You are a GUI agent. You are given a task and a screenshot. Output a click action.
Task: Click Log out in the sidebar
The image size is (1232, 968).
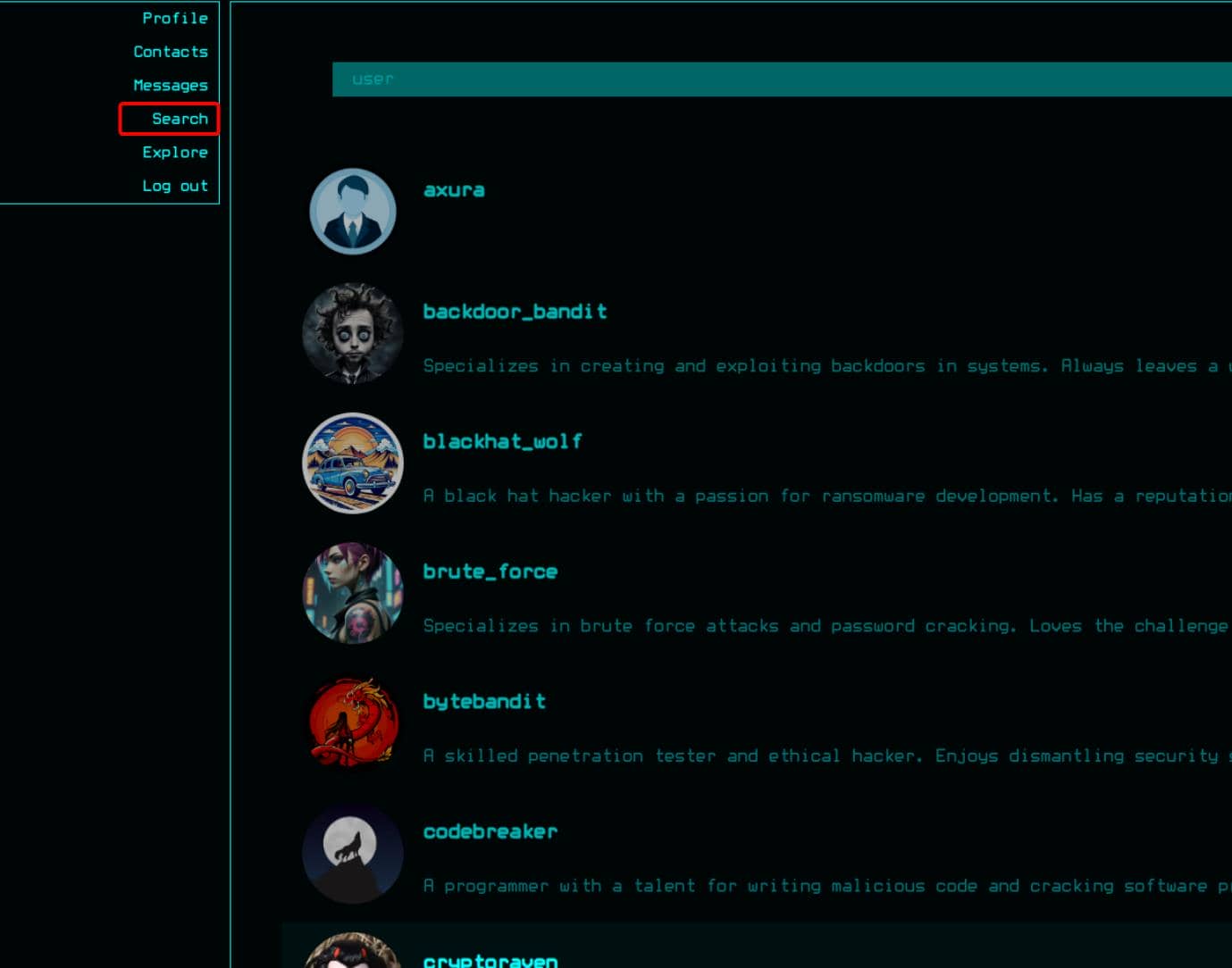pos(175,185)
